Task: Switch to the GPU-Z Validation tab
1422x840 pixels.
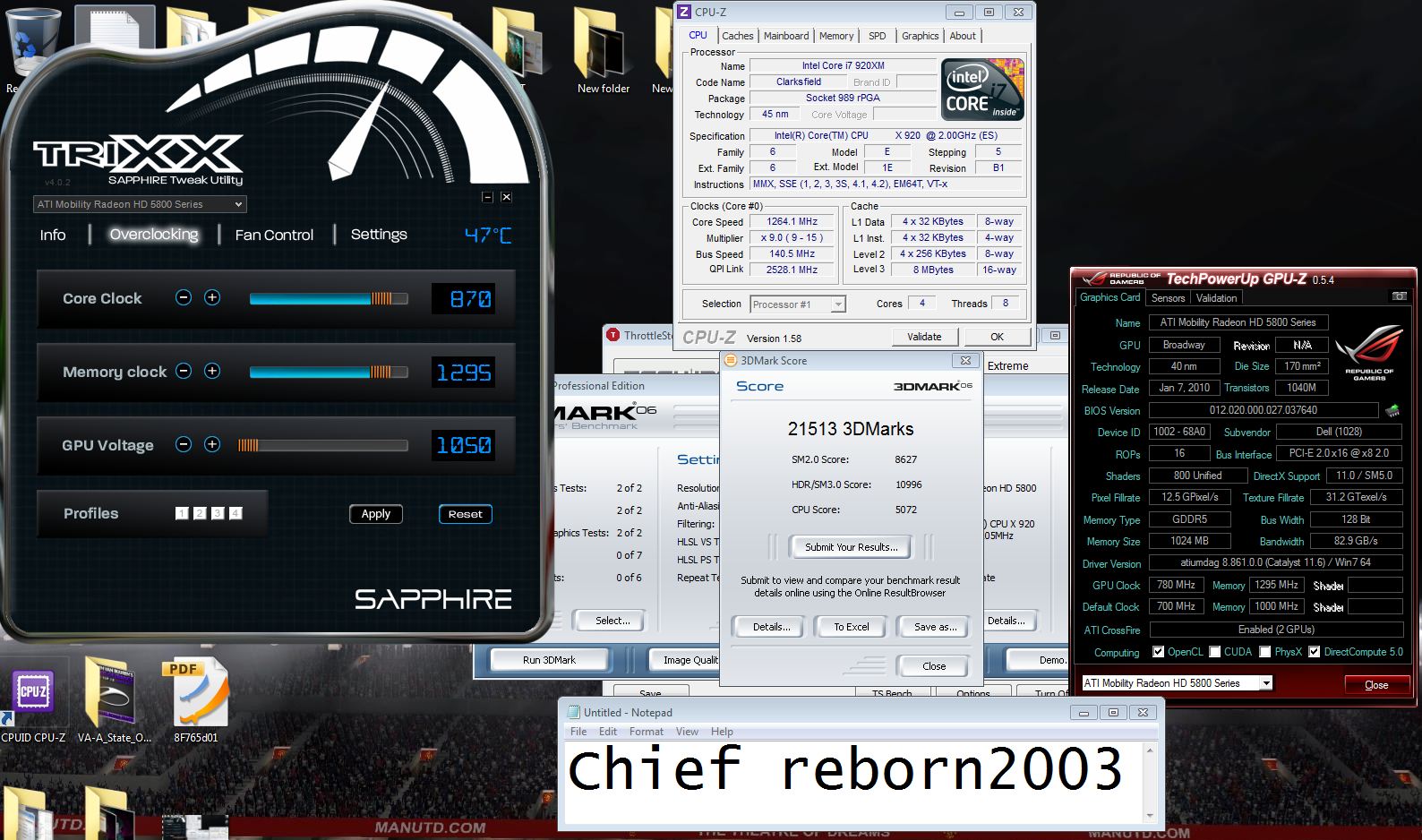Action: point(1216,298)
